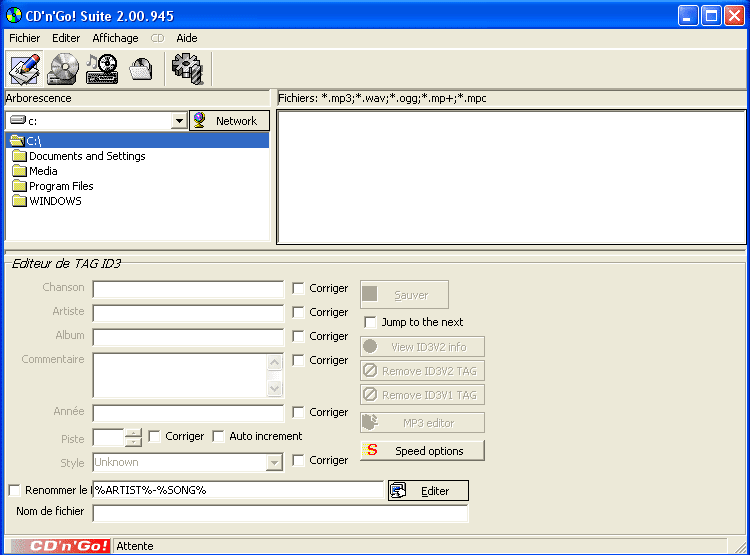
Task: Click the Nom de fichier field
Action: tap(280, 513)
